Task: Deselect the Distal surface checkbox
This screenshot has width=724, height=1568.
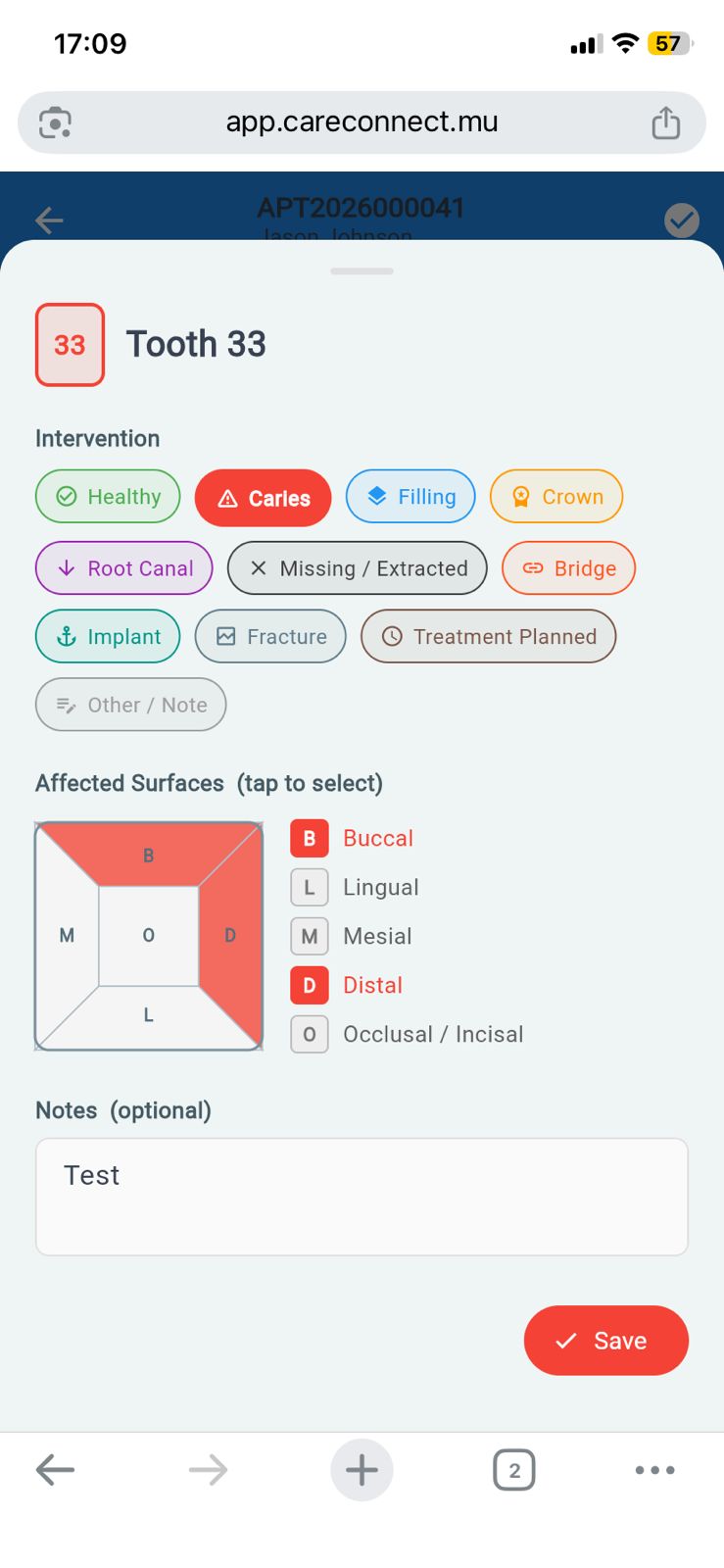Action: tap(310, 986)
